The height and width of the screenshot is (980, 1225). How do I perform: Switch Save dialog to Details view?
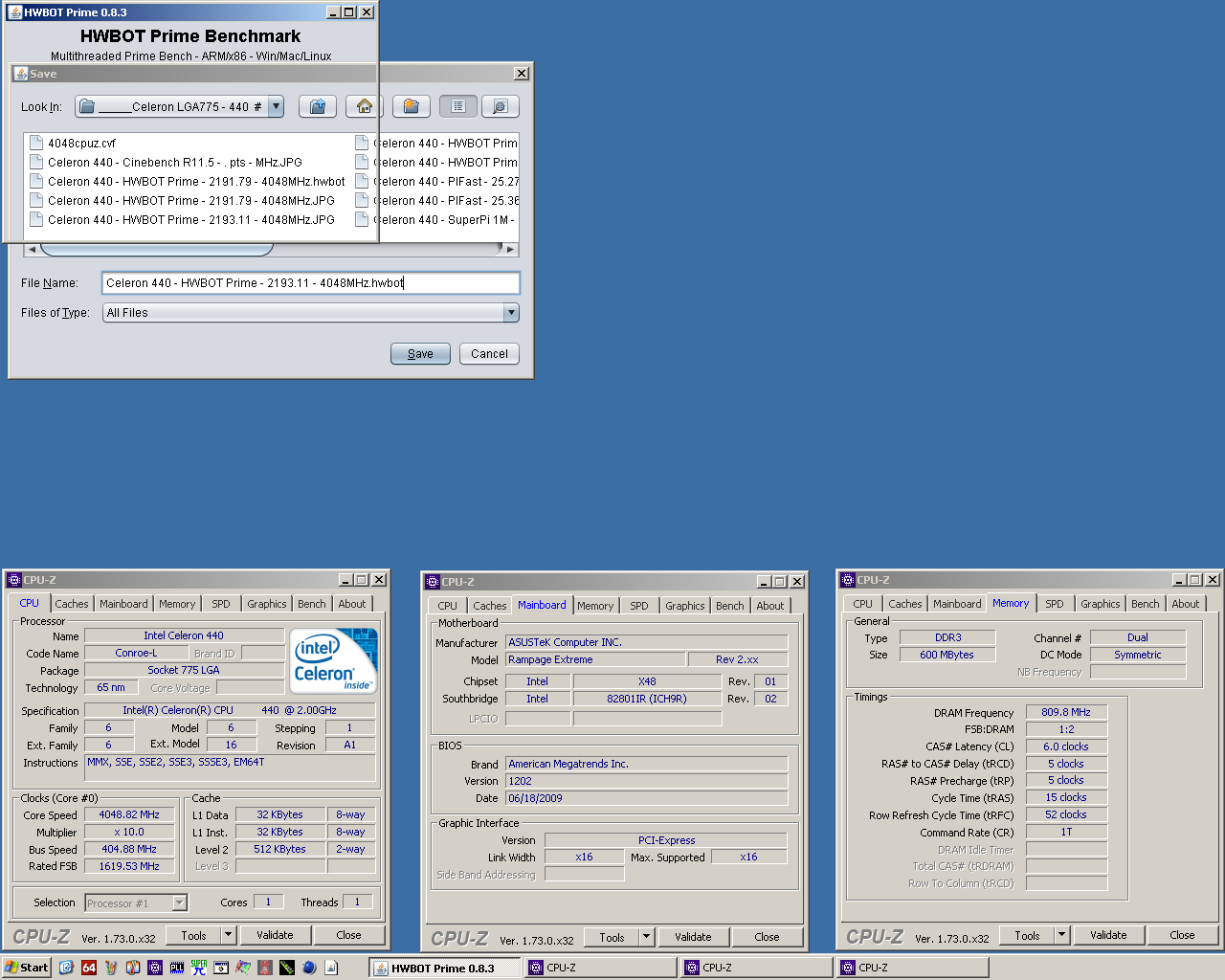pyautogui.click(x=500, y=106)
